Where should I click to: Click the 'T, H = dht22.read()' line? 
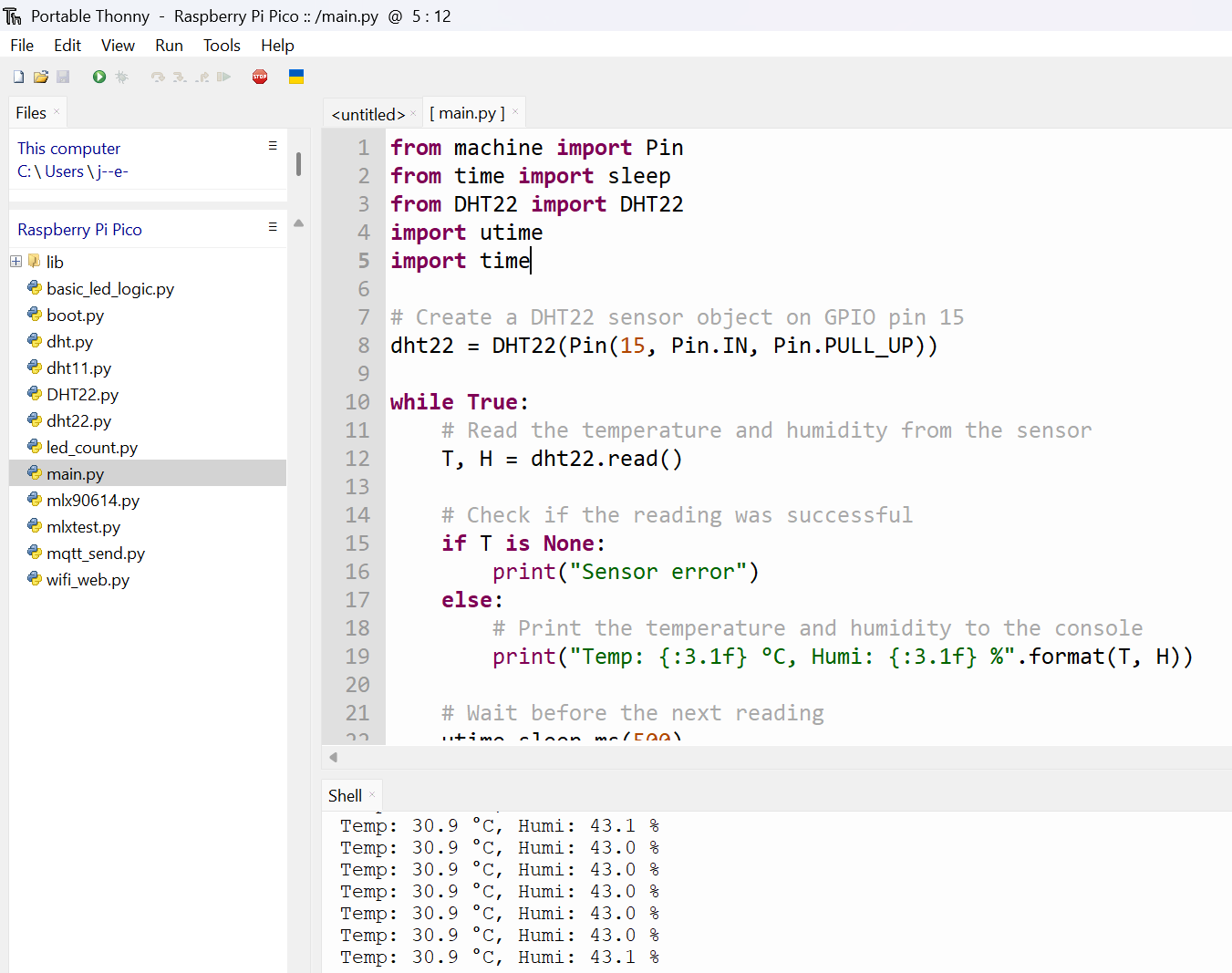[x=562, y=459]
